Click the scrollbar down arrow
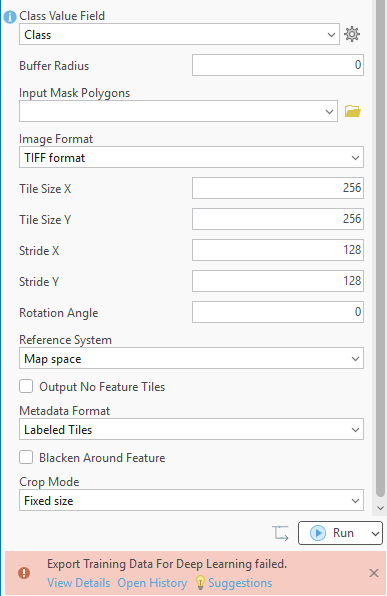The width and height of the screenshot is (387, 596). click(381, 508)
